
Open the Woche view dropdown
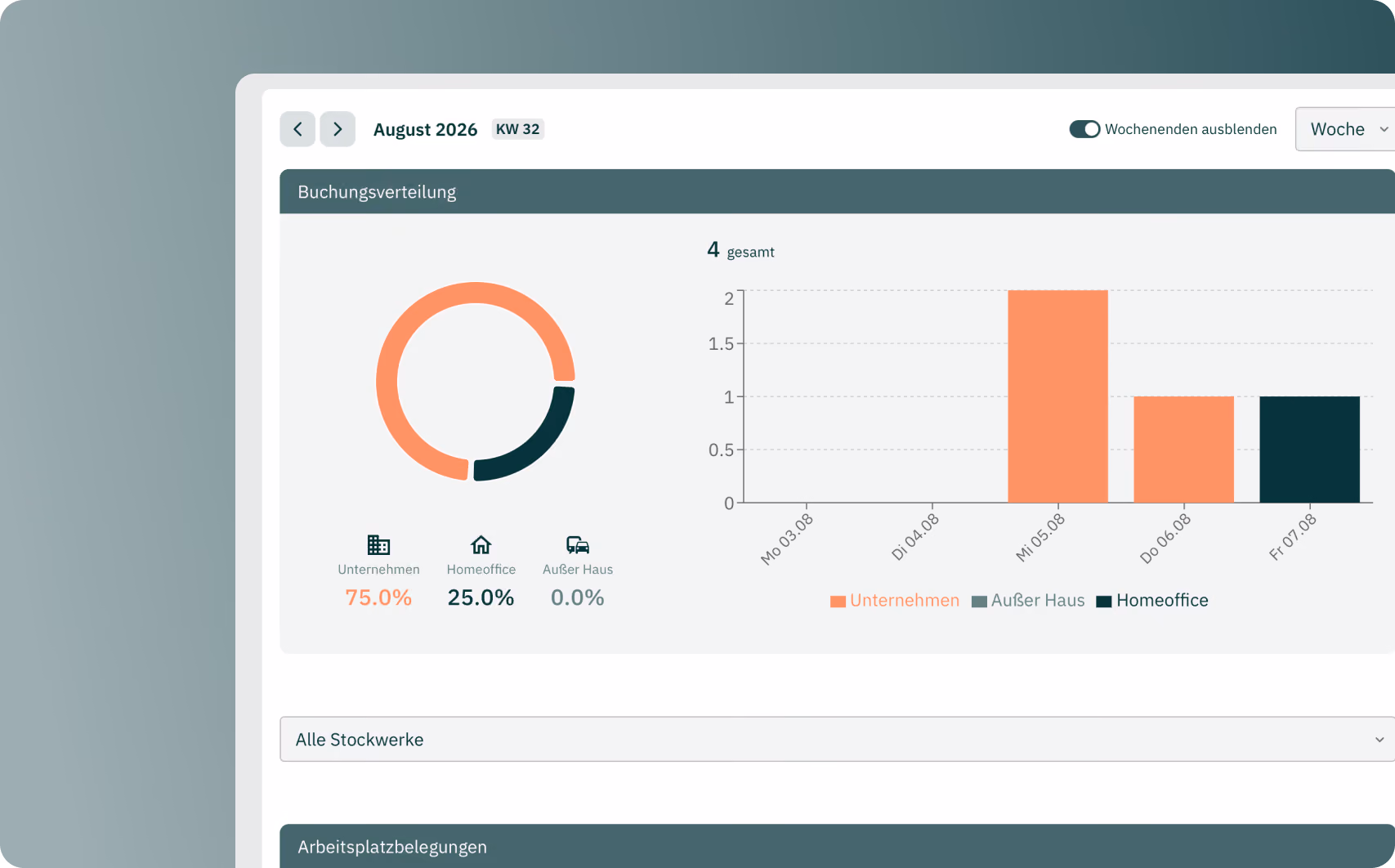point(1344,129)
